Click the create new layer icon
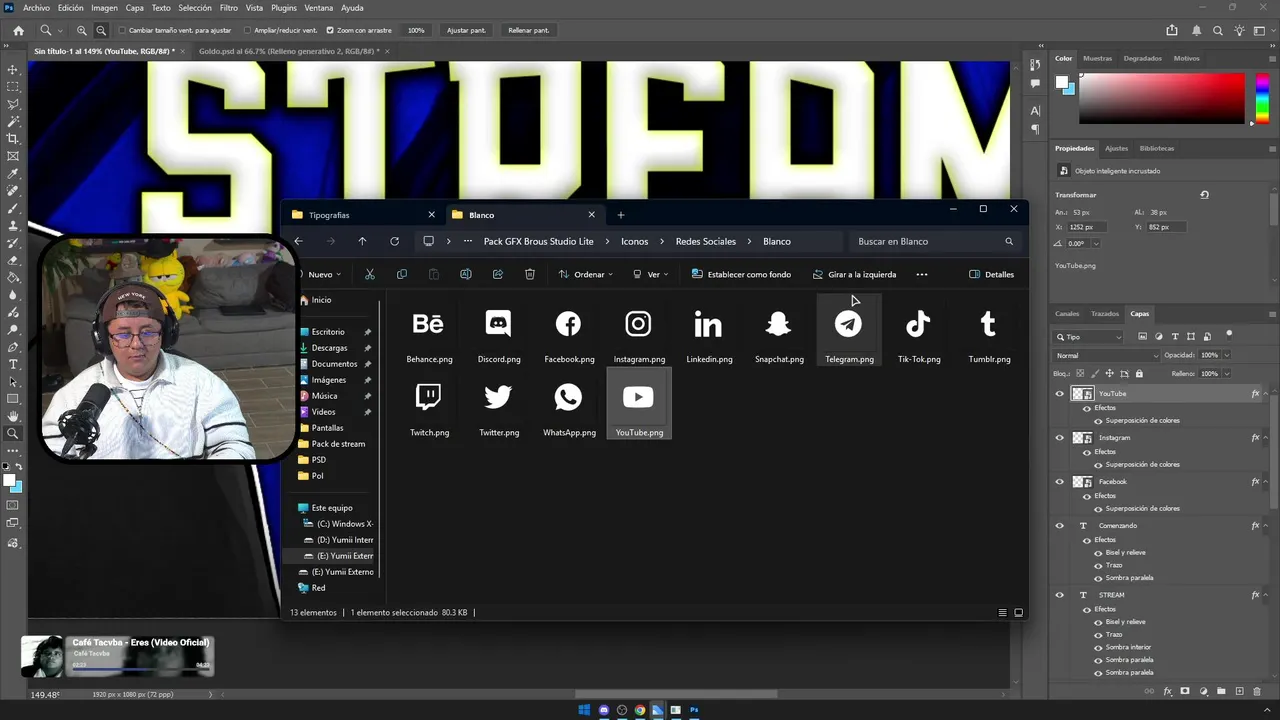This screenshot has width=1280, height=720. 1239,691
